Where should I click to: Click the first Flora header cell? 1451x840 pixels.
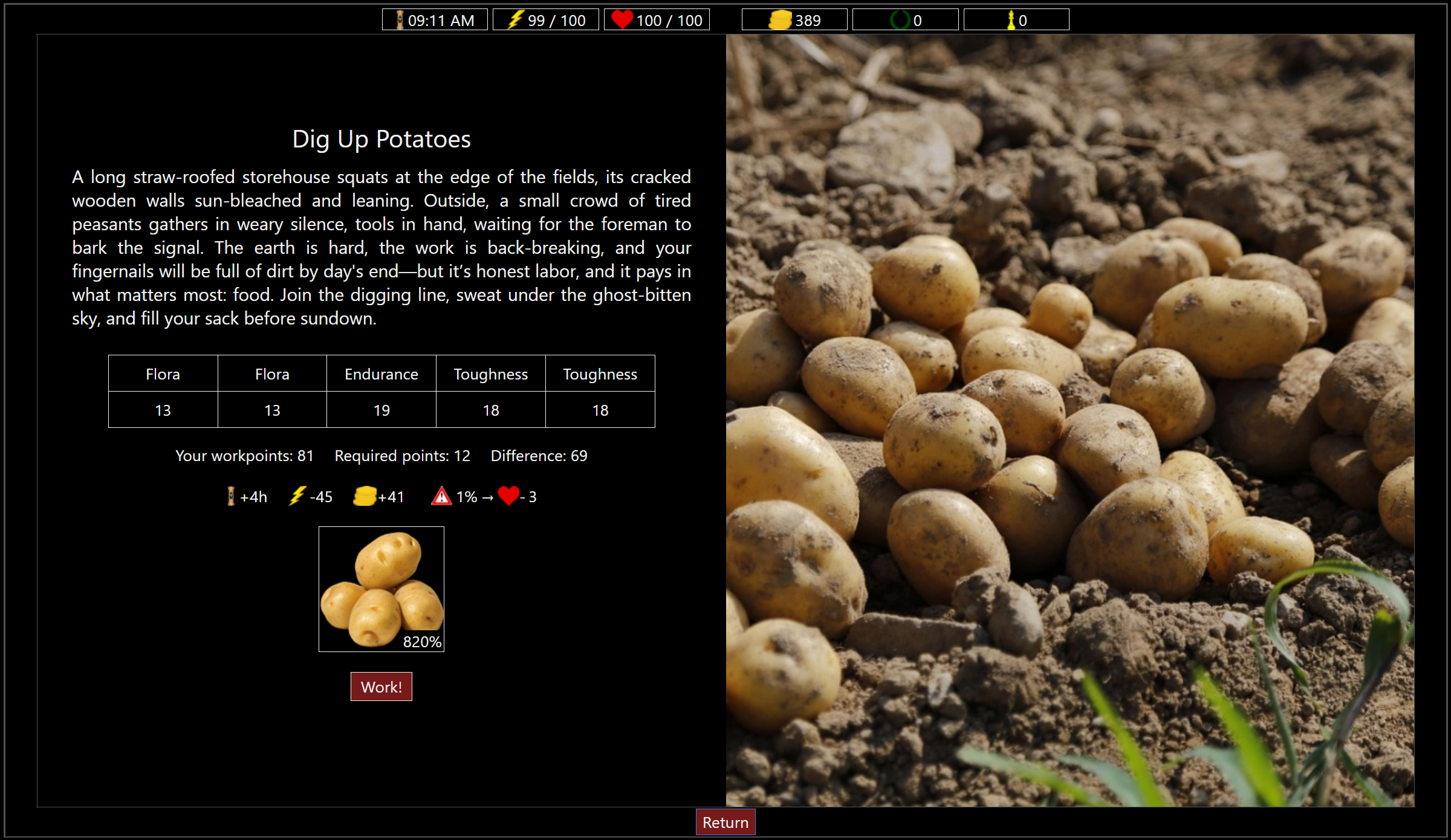(163, 373)
